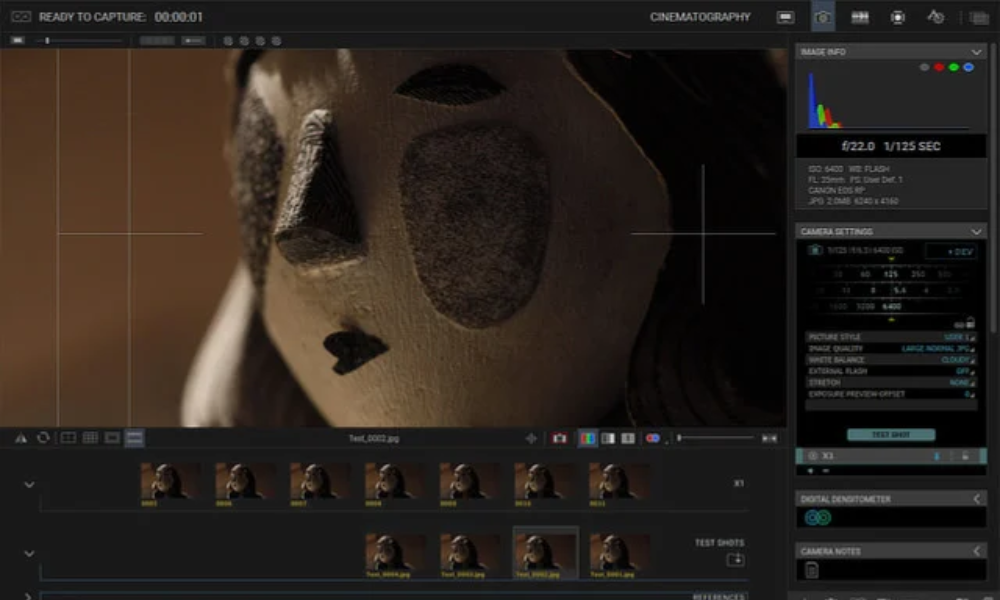The image size is (1000, 600).
Task: Click the exposure lock icon under ISO dial
Action: tap(969, 323)
